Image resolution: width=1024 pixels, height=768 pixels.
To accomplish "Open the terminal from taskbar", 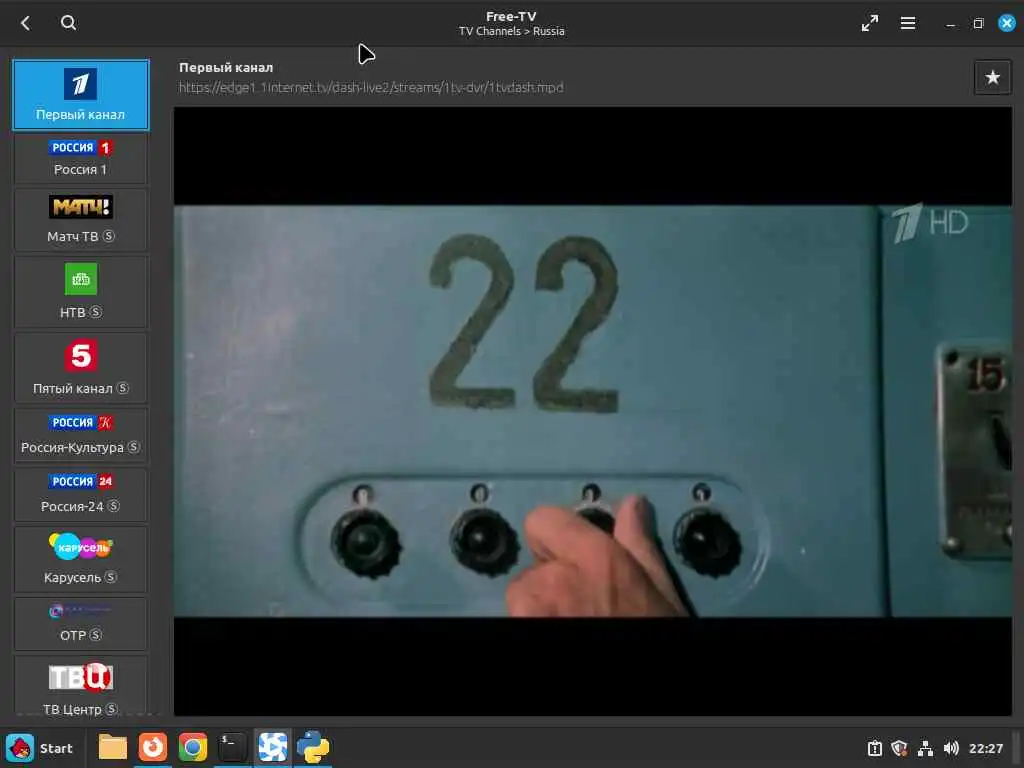I will point(232,747).
